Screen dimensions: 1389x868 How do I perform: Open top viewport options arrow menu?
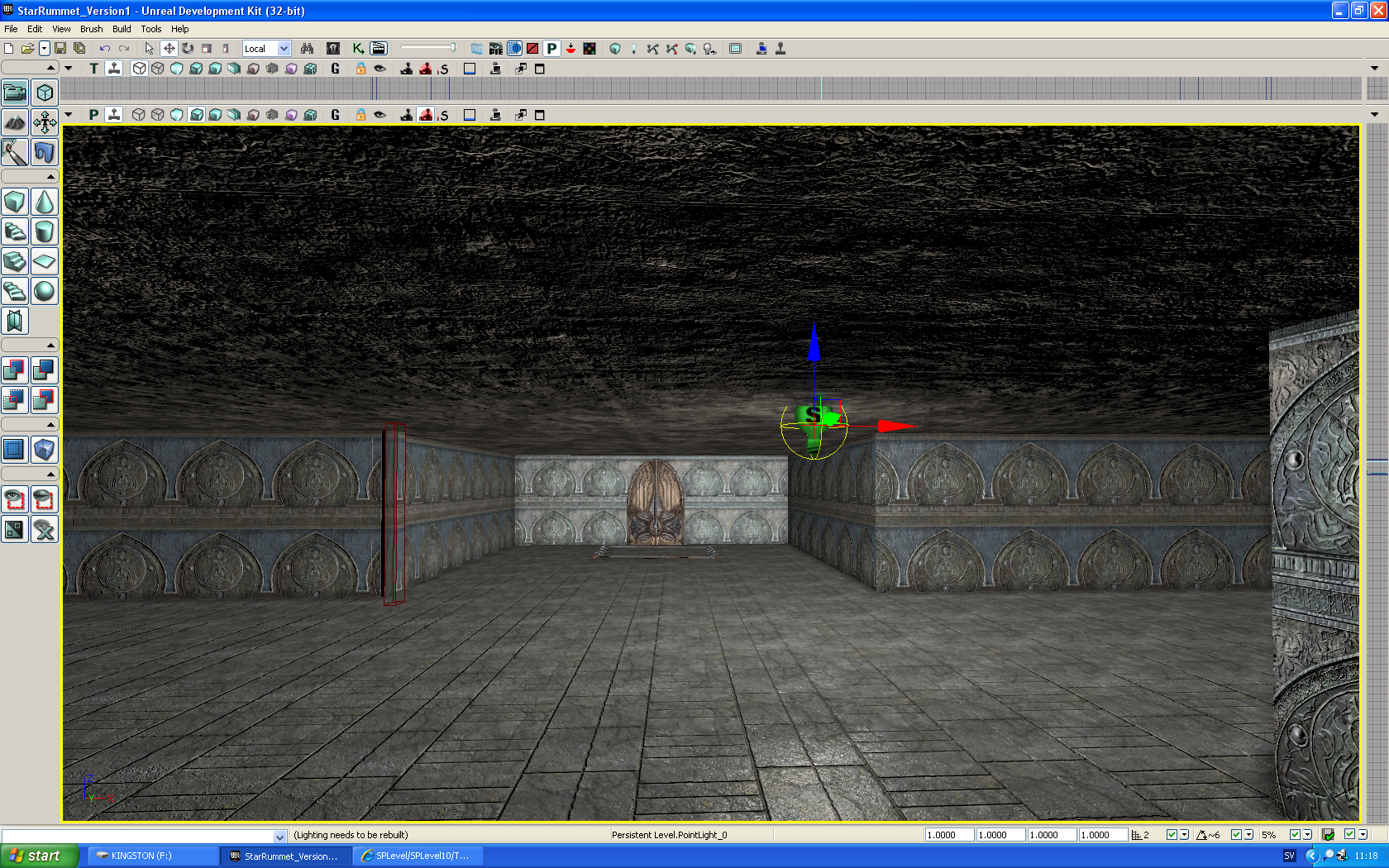[69, 69]
